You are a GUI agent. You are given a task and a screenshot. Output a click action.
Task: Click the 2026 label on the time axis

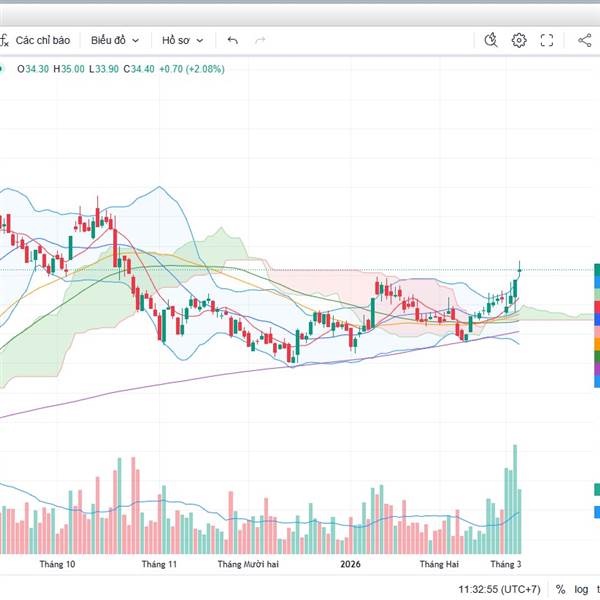pos(350,564)
